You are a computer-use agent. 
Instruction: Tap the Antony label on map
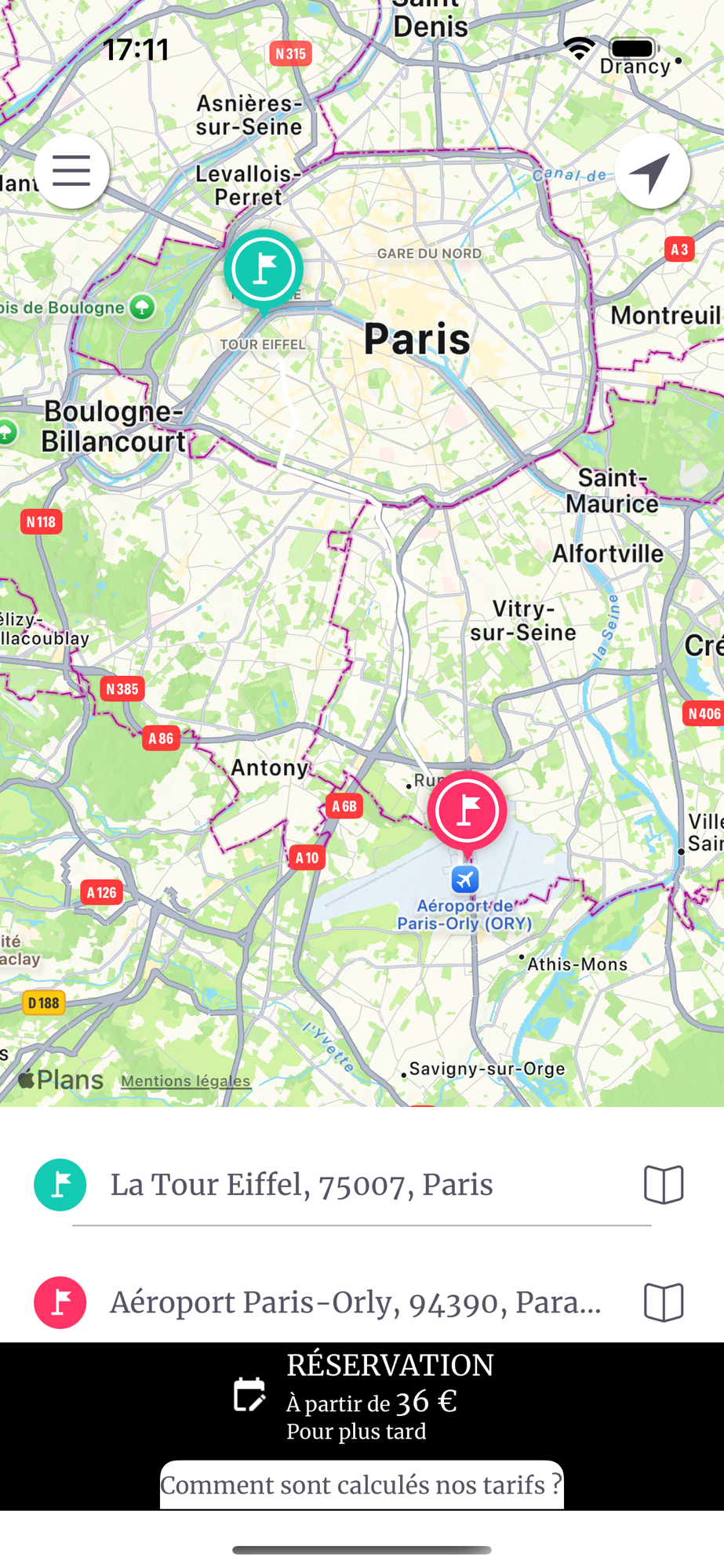[270, 768]
